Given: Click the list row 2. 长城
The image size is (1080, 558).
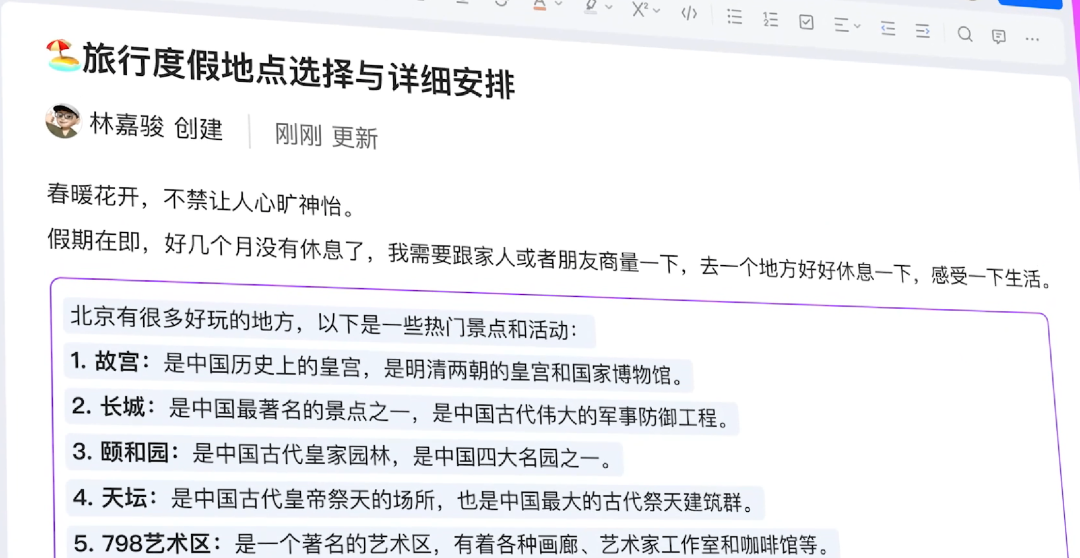Looking at the screenshot, I should coord(402,412).
